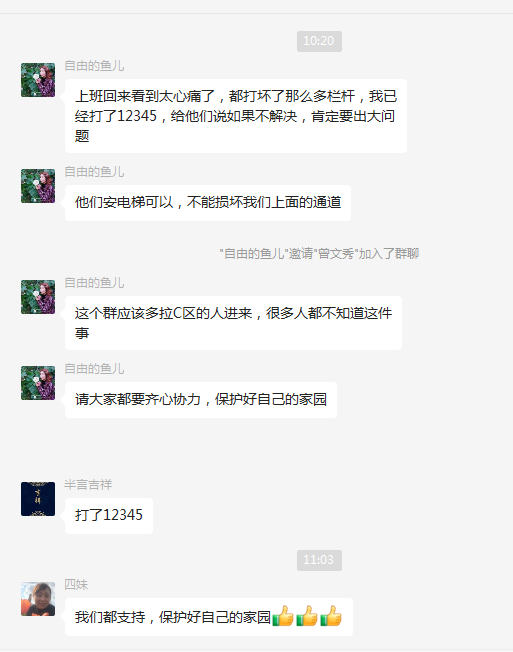Open 四妹 profile avatar

point(38,599)
